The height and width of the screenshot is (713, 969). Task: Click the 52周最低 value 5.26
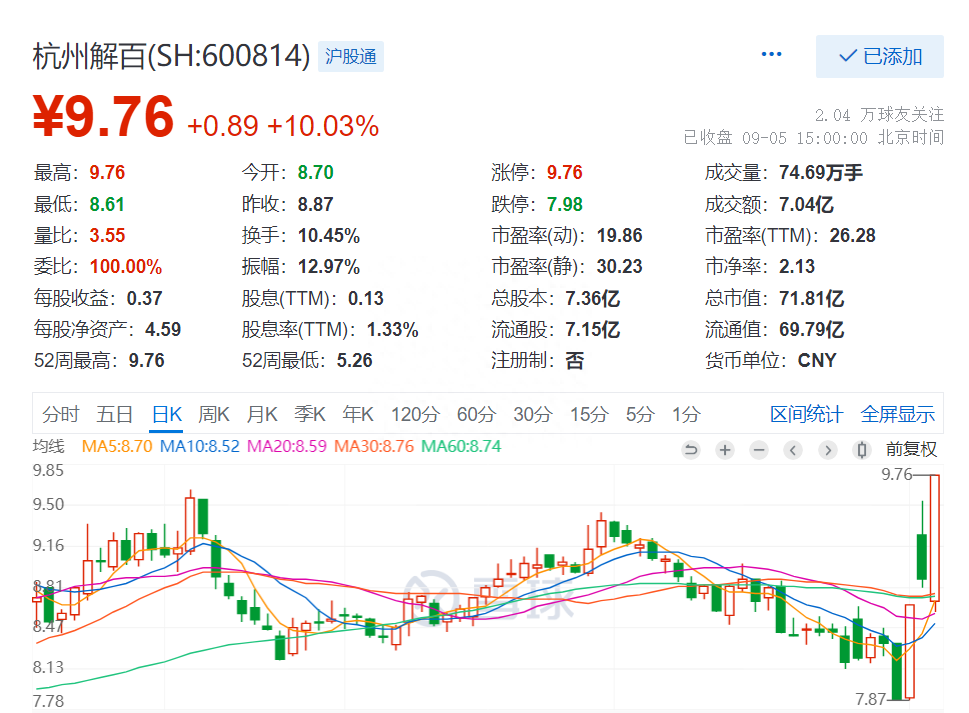pyautogui.click(x=355, y=361)
